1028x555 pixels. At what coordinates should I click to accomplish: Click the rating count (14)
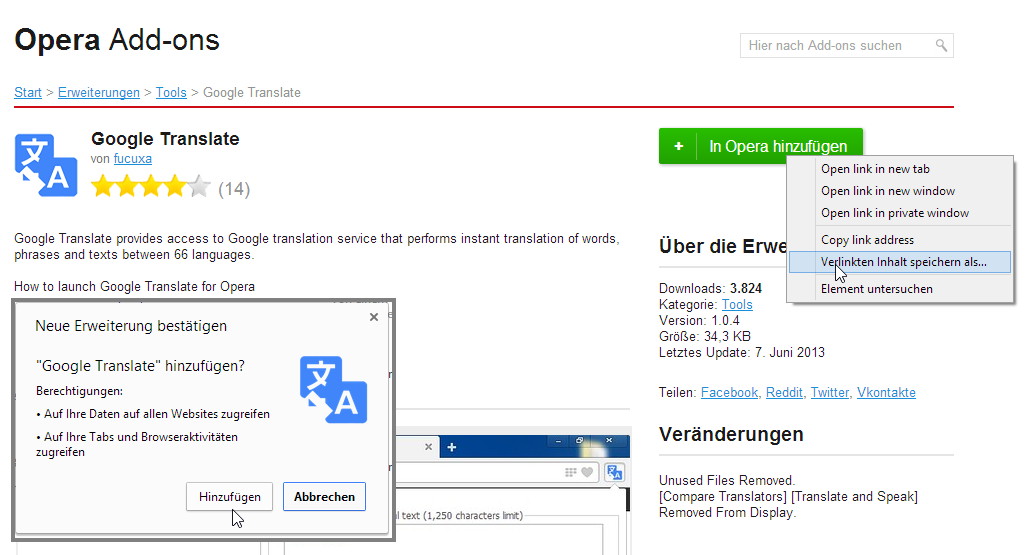234,189
